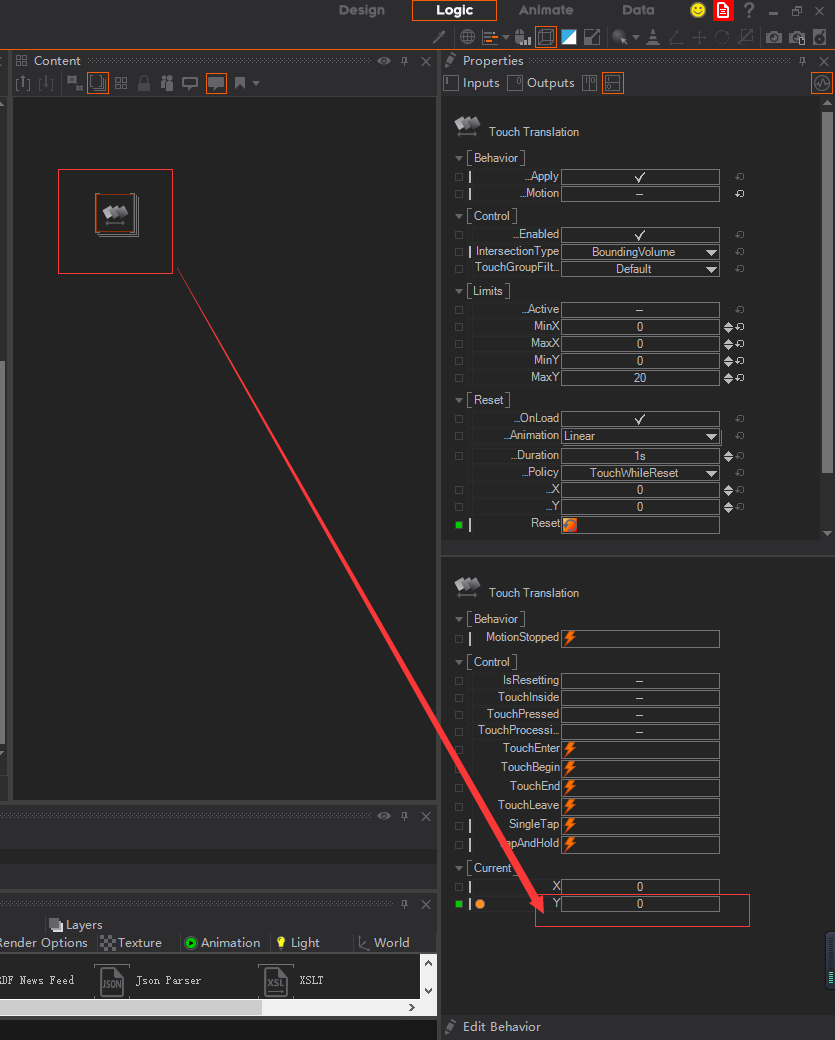This screenshot has height=1040, width=835.
Task: Toggle the OnLoad checkbox under Reset
Action: [639, 419]
